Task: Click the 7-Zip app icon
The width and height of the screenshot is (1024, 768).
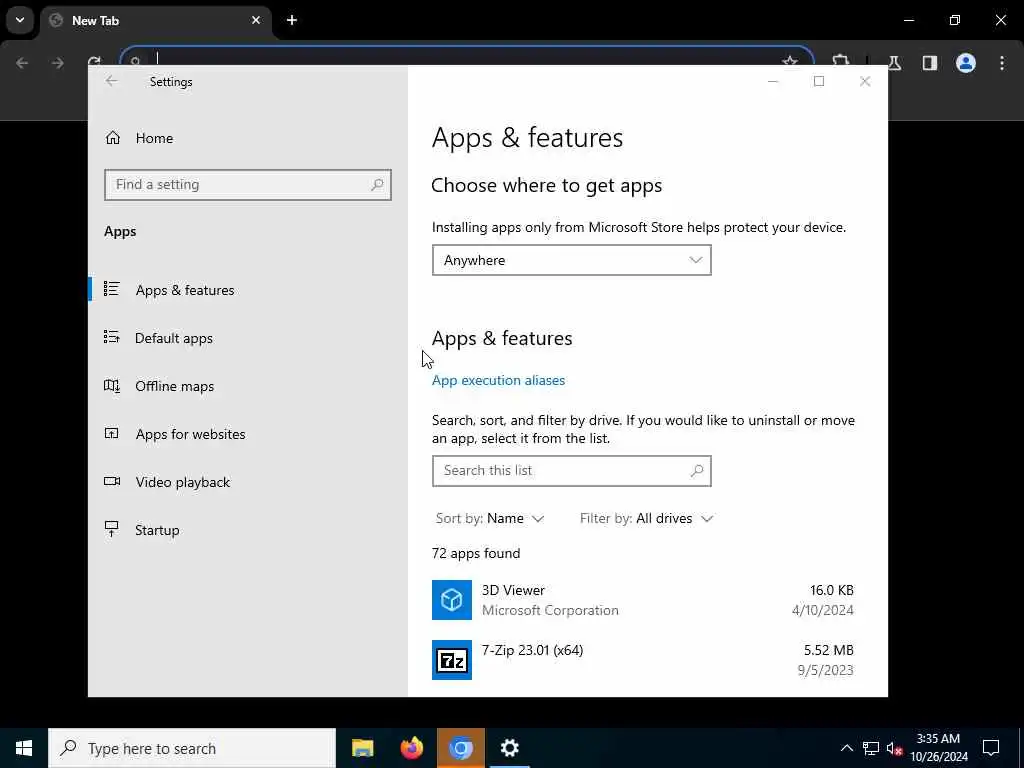Action: click(x=452, y=660)
